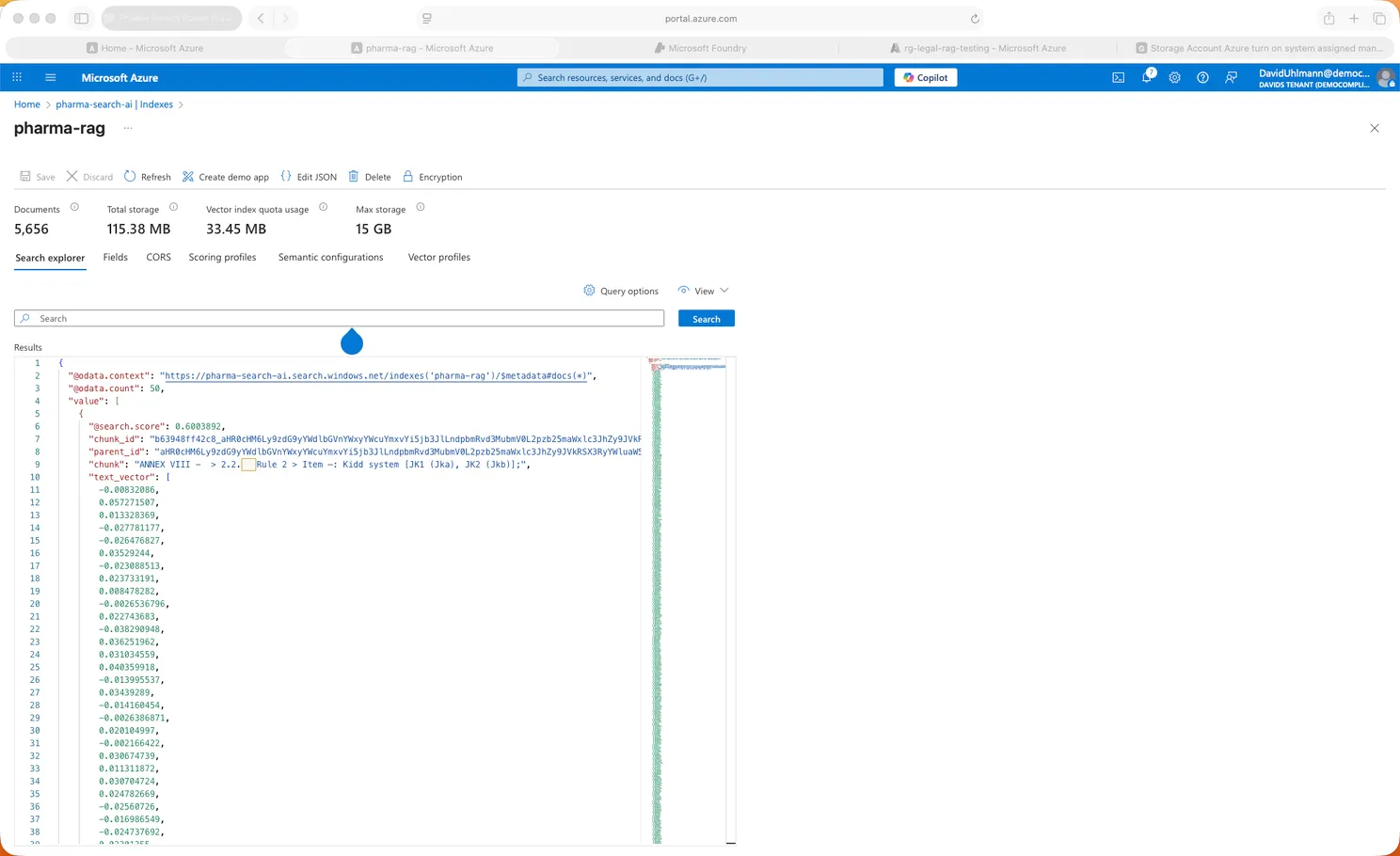Open a new browser tab
1400x856 pixels.
[x=1354, y=19]
